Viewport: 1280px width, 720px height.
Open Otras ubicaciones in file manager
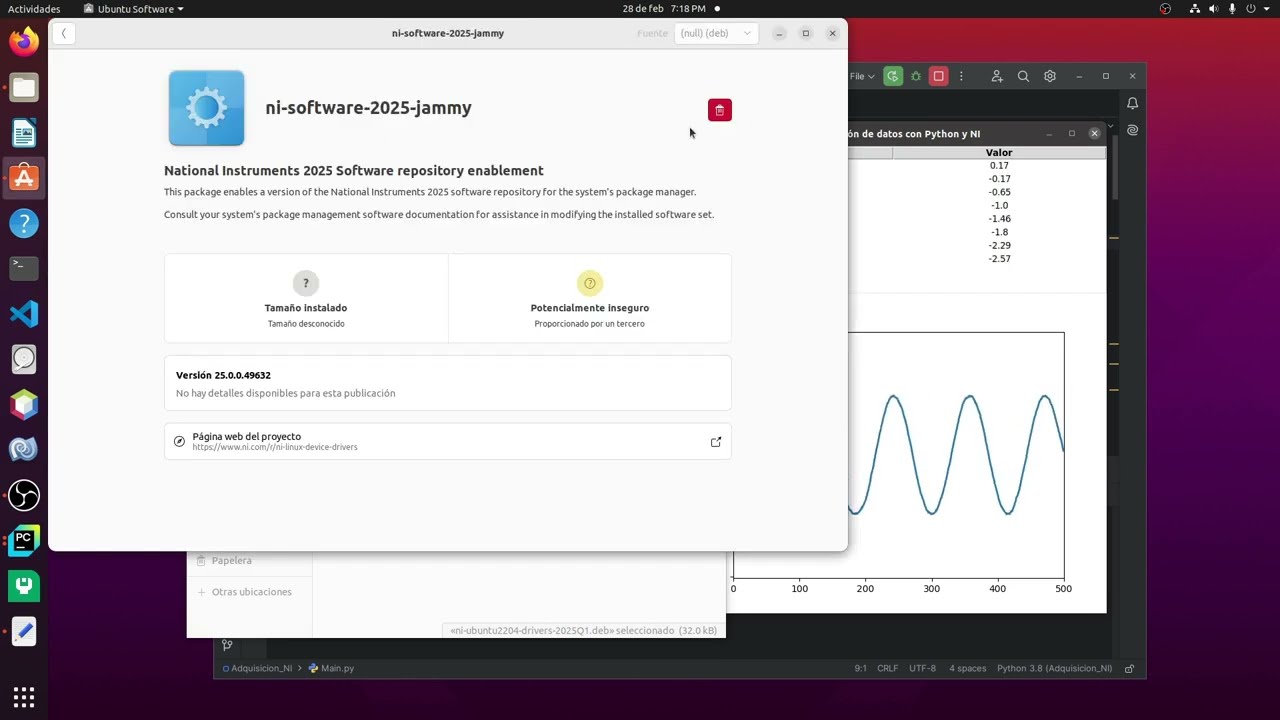click(250, 592)
